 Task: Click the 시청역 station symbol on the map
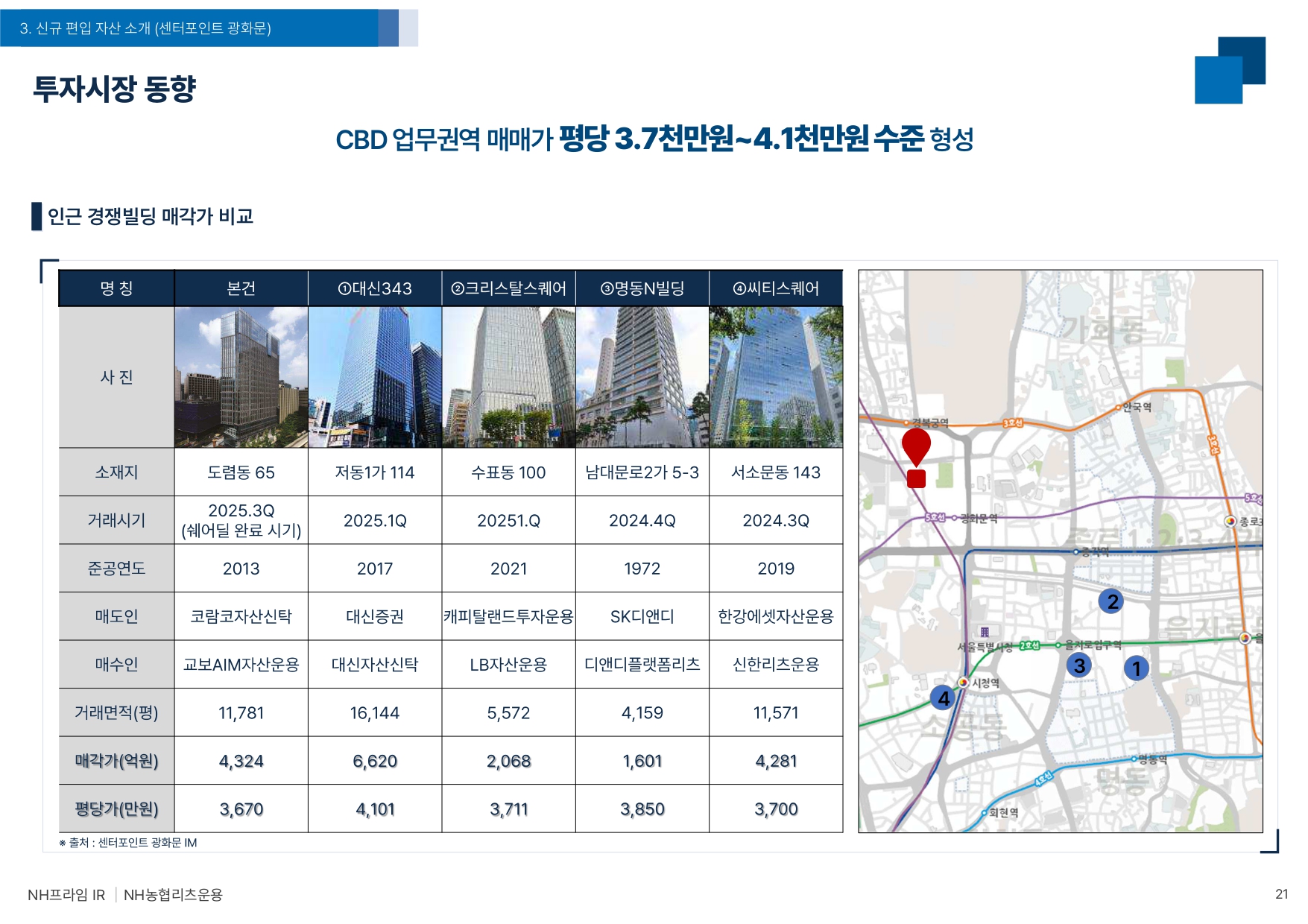(963, 683)
